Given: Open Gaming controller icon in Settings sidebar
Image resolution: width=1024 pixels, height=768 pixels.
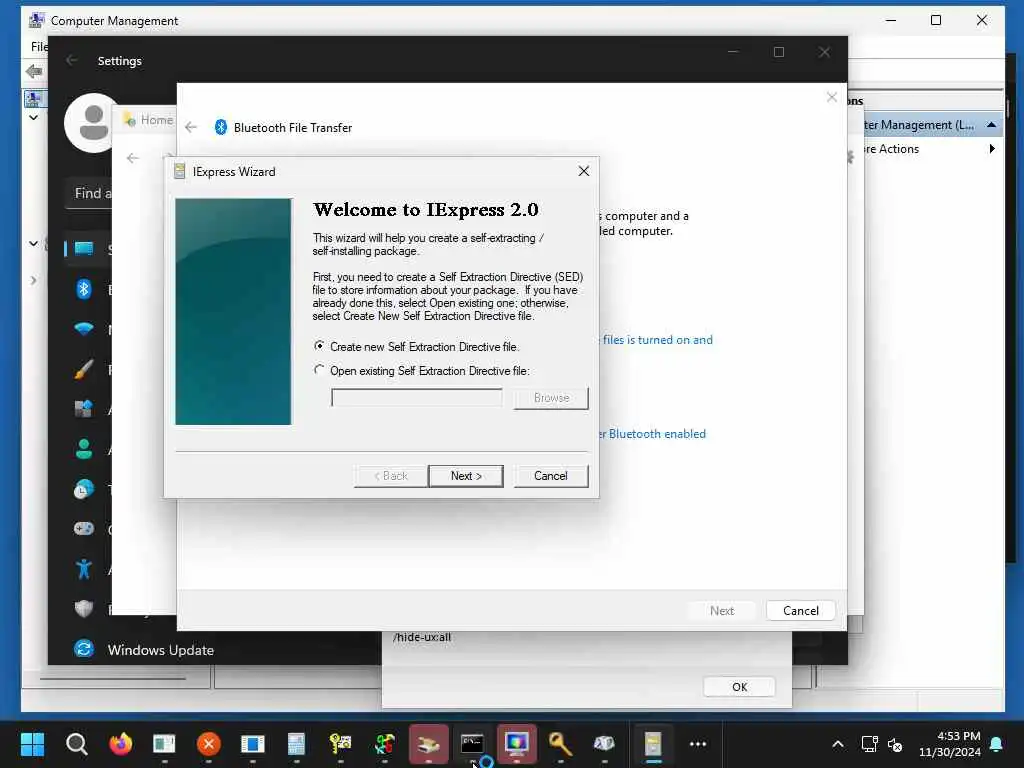Looking at the screenshot, I should [84, 528].
